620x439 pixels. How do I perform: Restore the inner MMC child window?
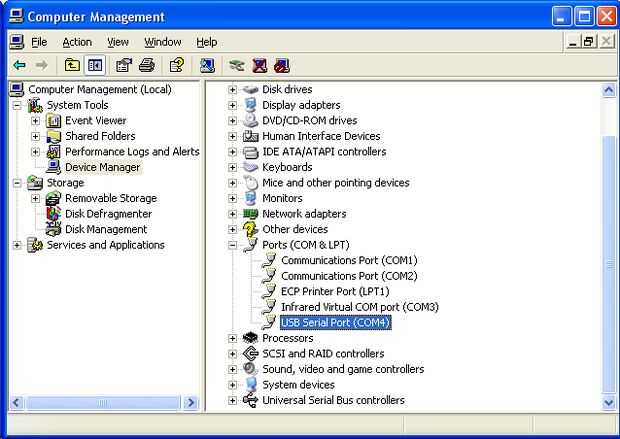click(589, 41)
